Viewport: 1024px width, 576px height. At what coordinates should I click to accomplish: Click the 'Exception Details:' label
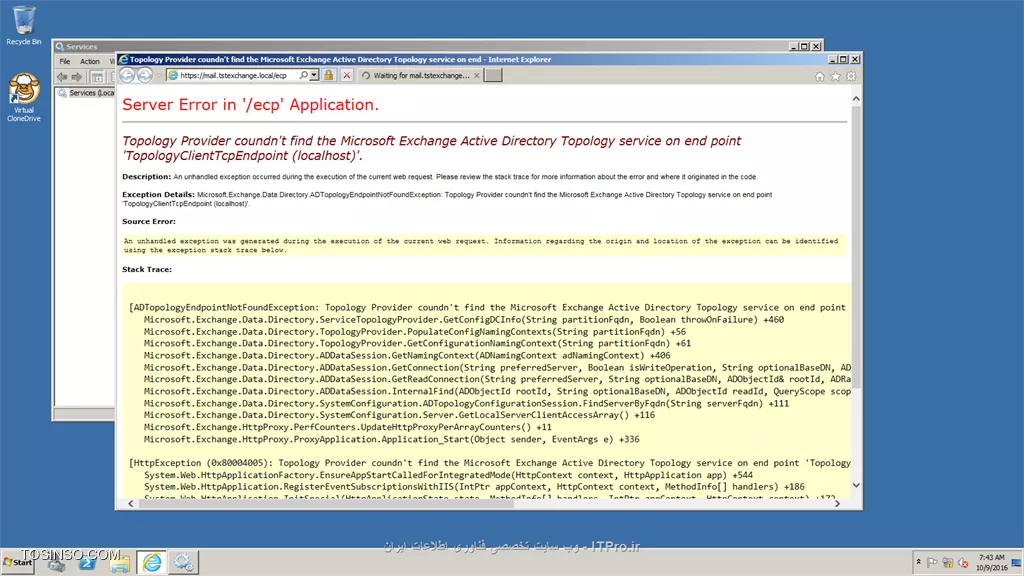click(158, 194)
